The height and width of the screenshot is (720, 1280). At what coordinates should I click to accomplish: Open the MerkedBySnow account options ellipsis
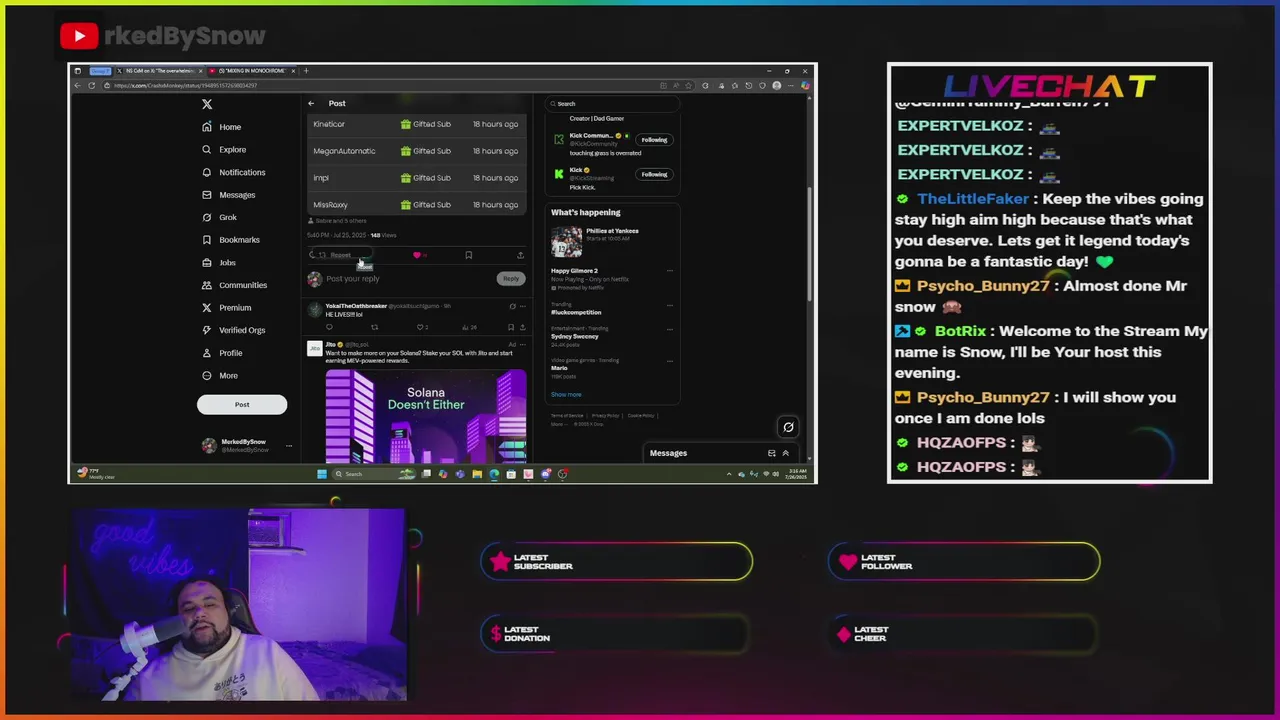point(289,446)
